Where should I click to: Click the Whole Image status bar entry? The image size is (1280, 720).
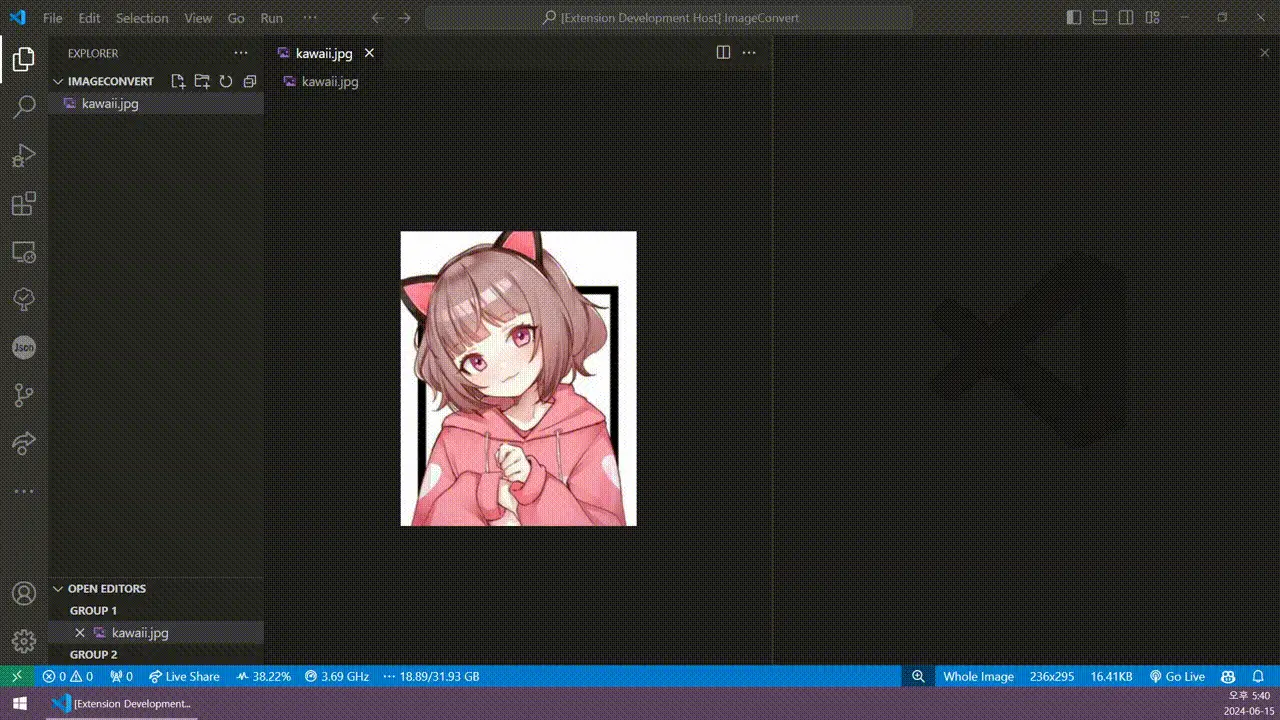pos(978,676)
